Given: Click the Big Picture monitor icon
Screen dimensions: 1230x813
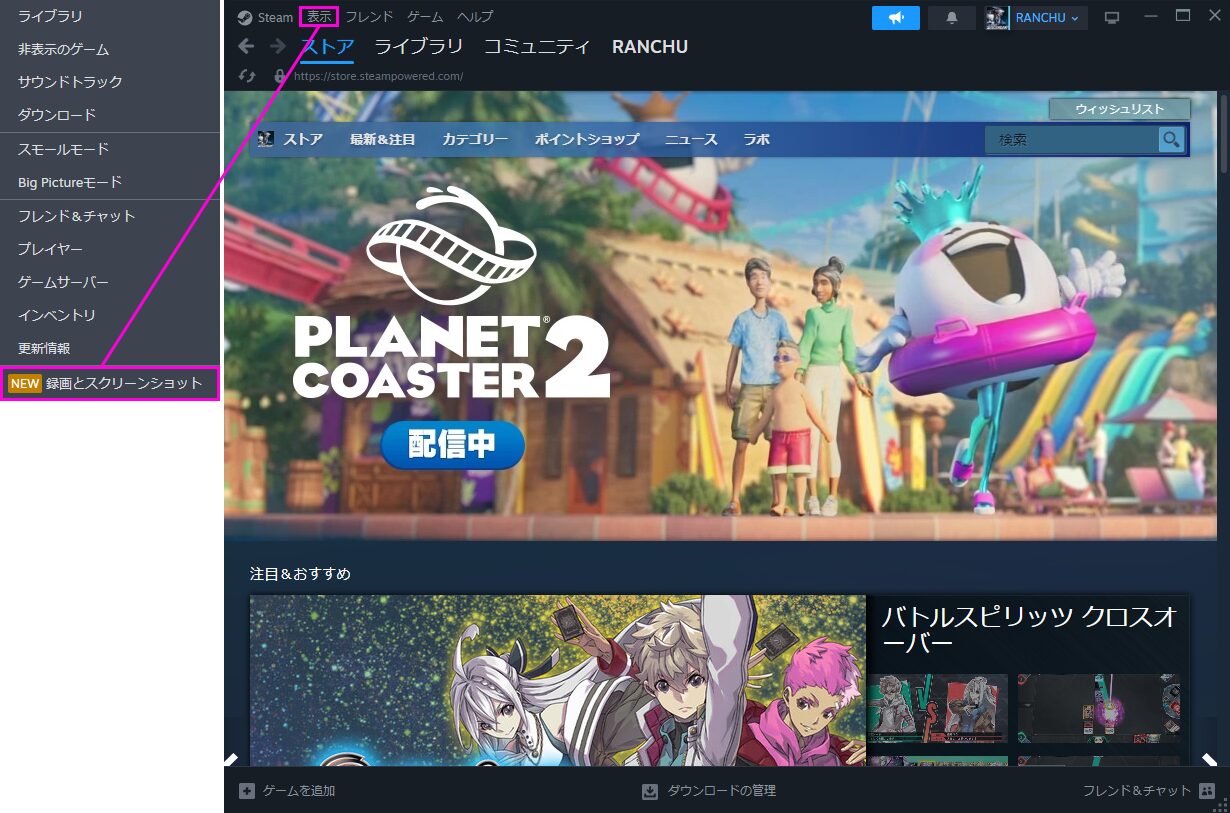Looking at the screenshot, I should pos(1111,18).
